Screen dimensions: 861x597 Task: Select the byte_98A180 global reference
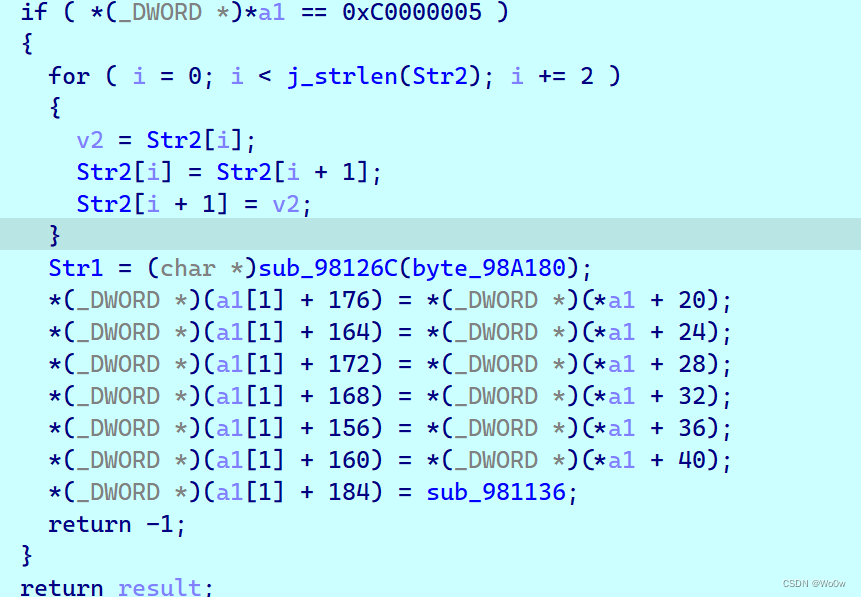tap(489, 268)
